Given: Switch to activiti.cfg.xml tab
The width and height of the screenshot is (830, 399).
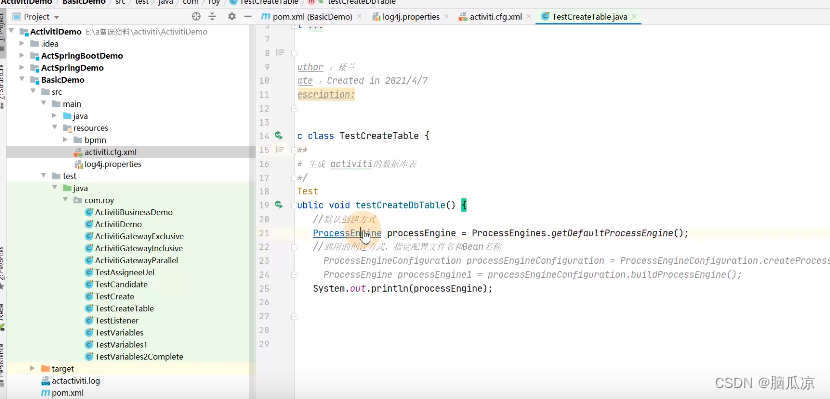Looking at the screenshot, I should tap(496, 17).
